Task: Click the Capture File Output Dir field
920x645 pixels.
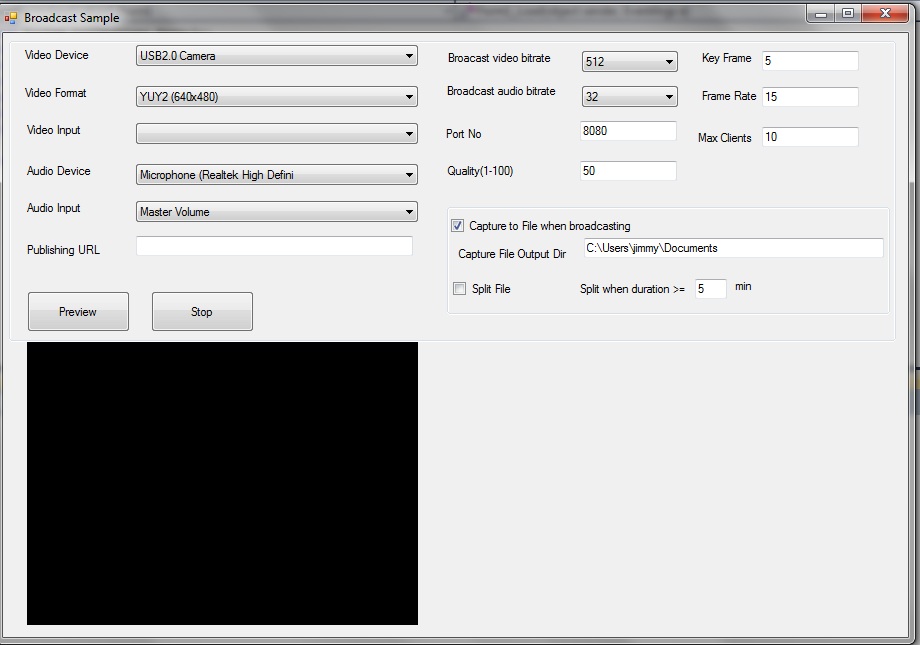Action: point(733,248)
